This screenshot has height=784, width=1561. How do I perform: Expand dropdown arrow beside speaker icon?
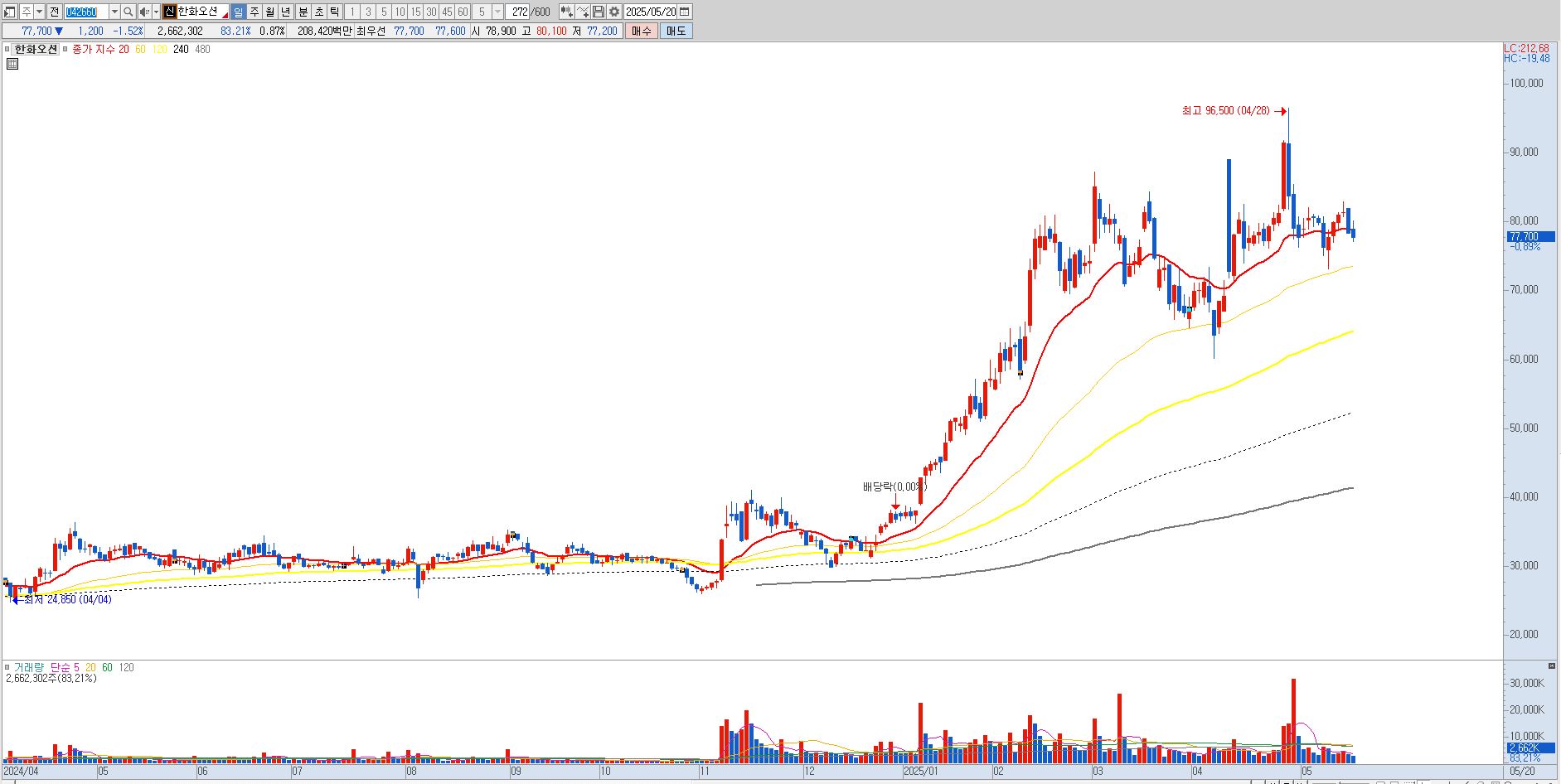click(x=156, y=12)
